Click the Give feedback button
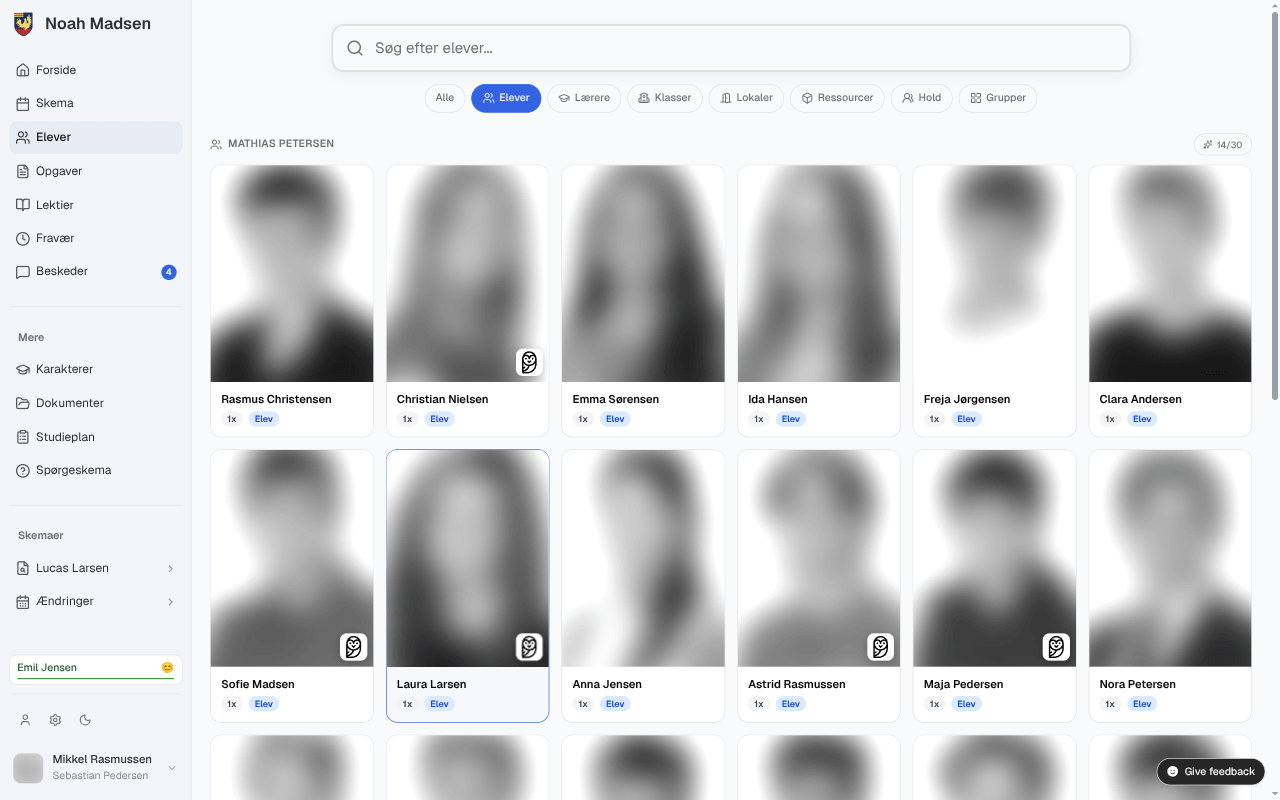This screenshot has width=1280, height=800. coord(1211,772)
